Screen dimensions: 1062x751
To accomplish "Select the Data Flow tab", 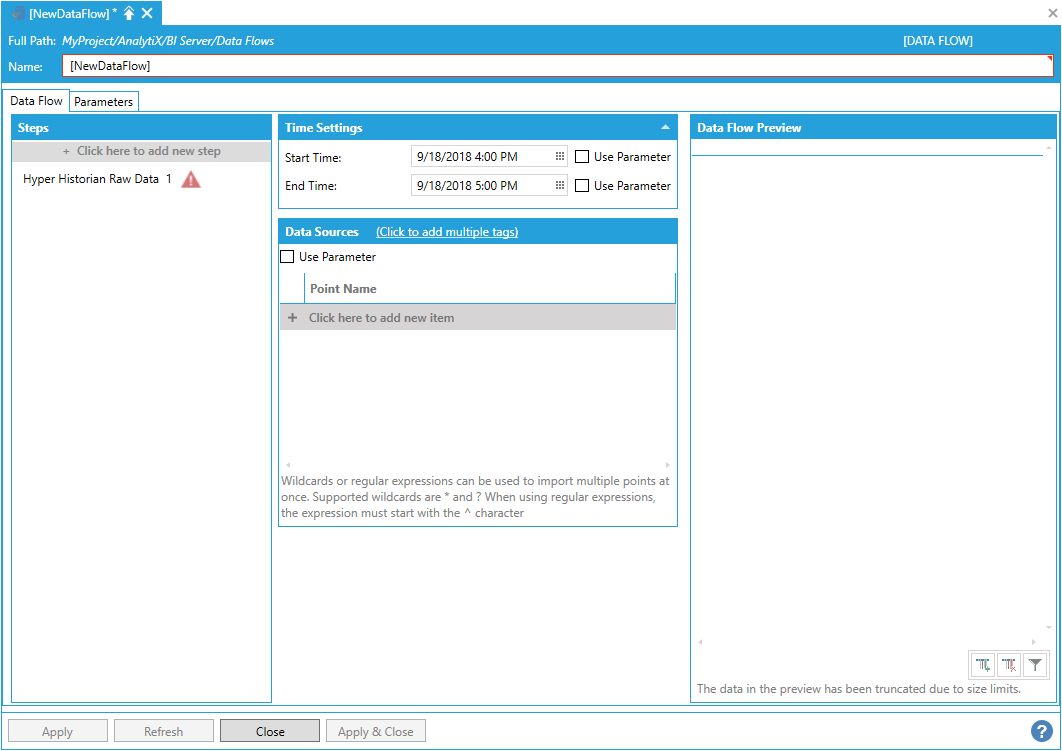I will tap(37, 101).
